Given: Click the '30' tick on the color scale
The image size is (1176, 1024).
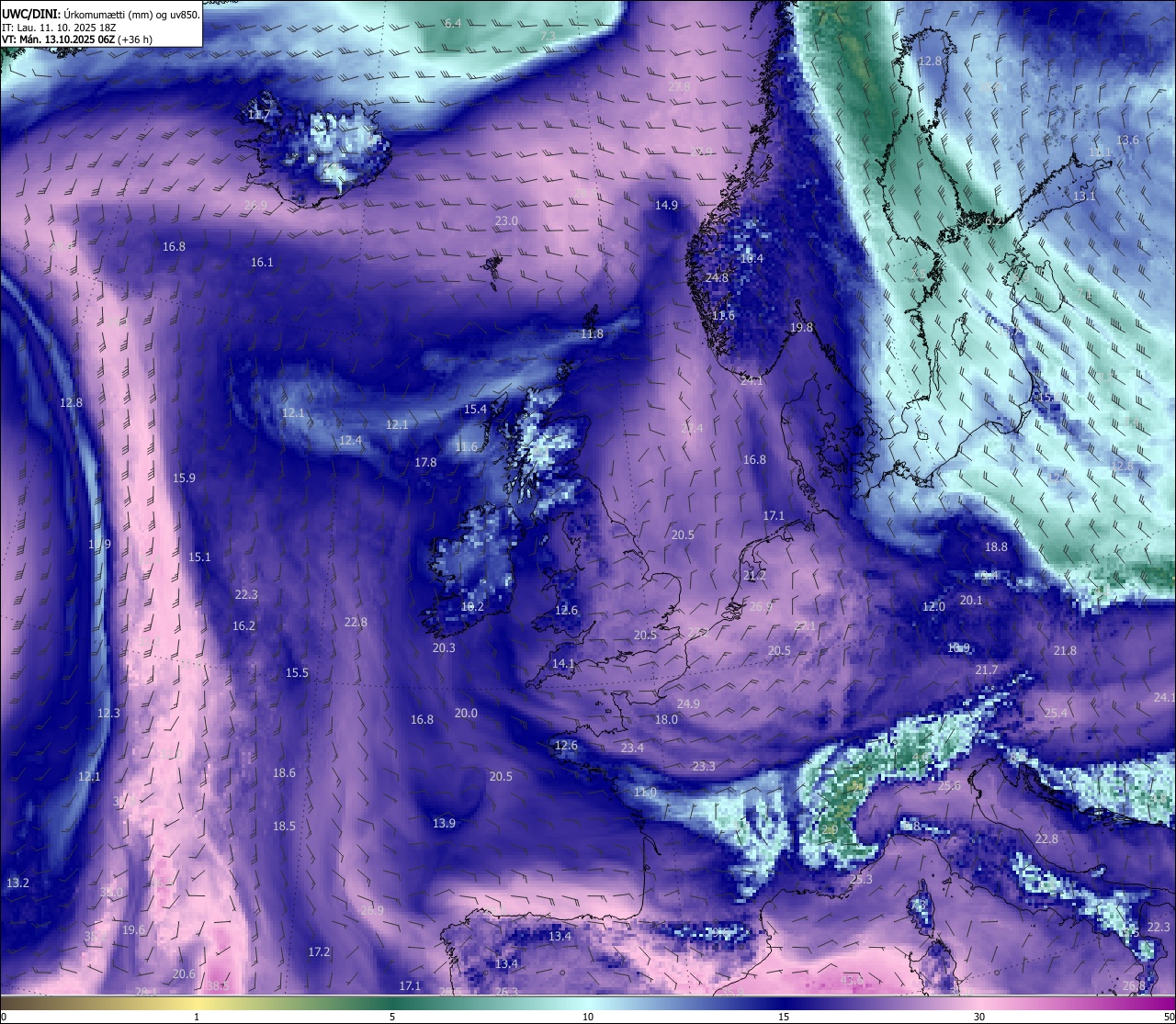Looking at the screenshot, I should (x=979, y=1017).
